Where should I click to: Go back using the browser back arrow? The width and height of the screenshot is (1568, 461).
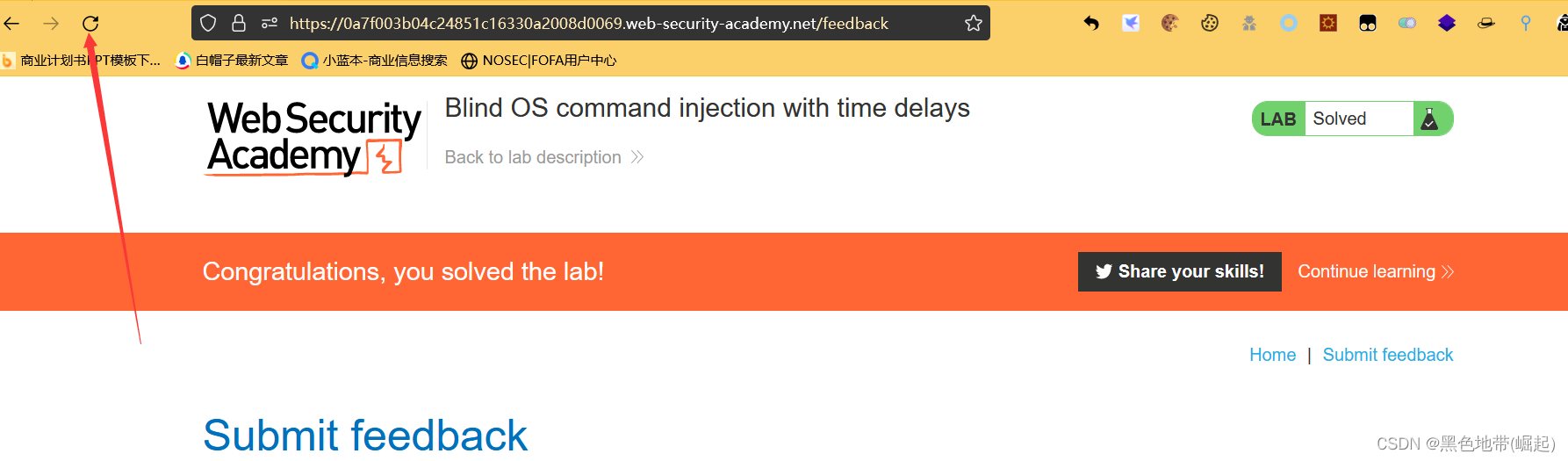click(x=12, y=24)
